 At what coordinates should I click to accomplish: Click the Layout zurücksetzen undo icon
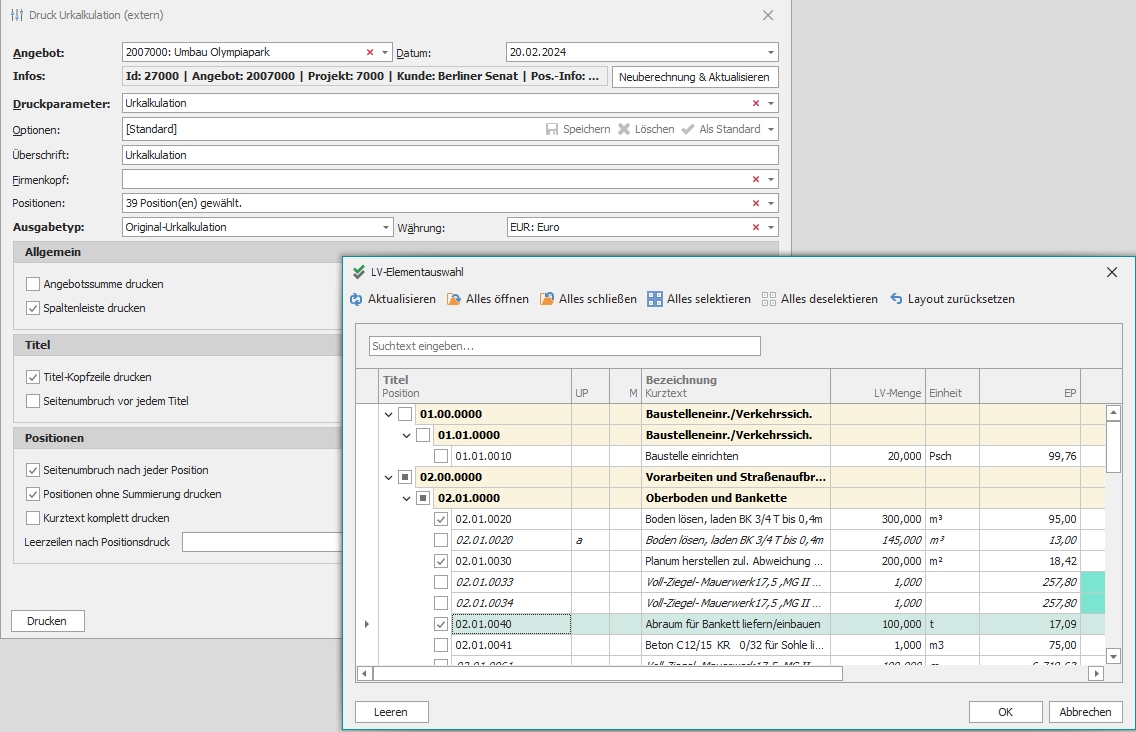896,299
